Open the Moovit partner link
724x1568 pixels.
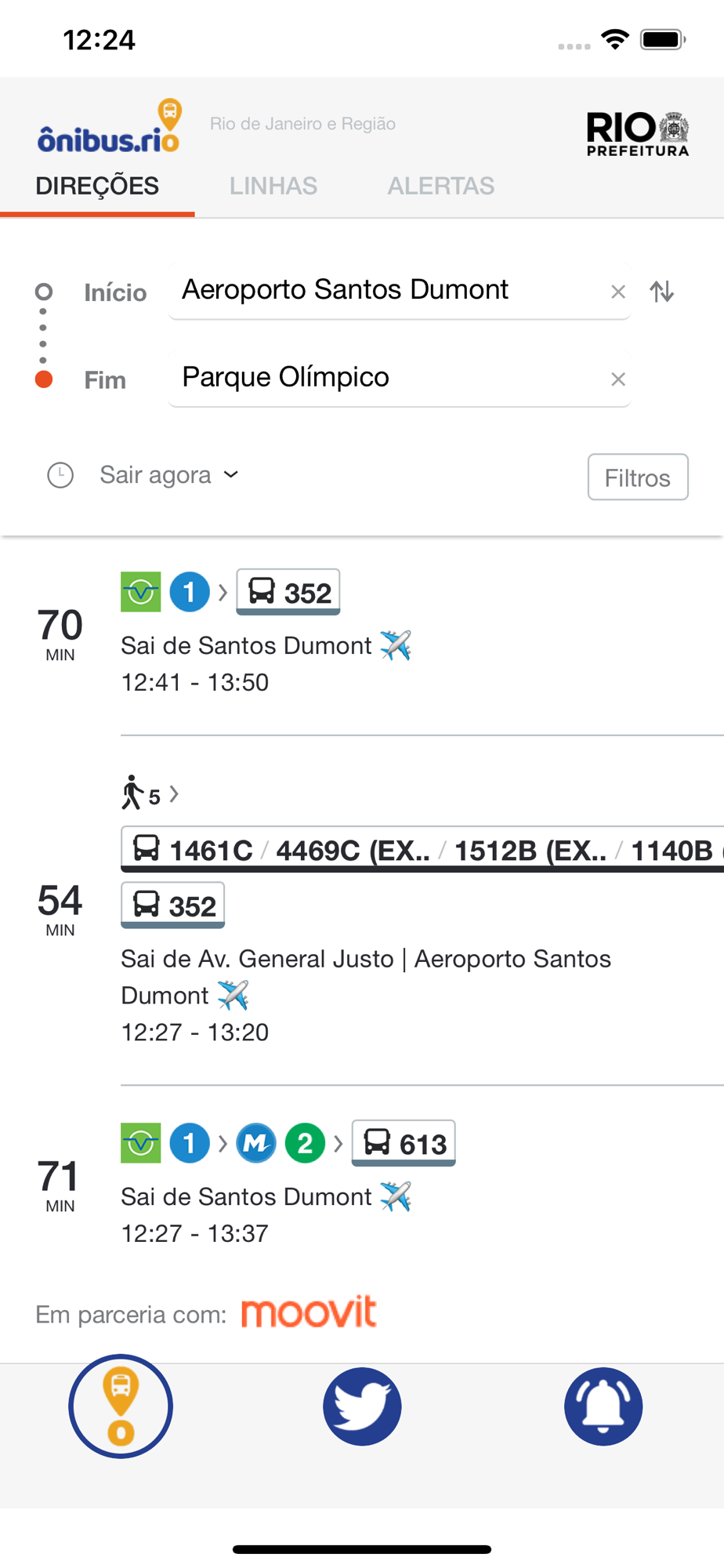(309, 1312)
